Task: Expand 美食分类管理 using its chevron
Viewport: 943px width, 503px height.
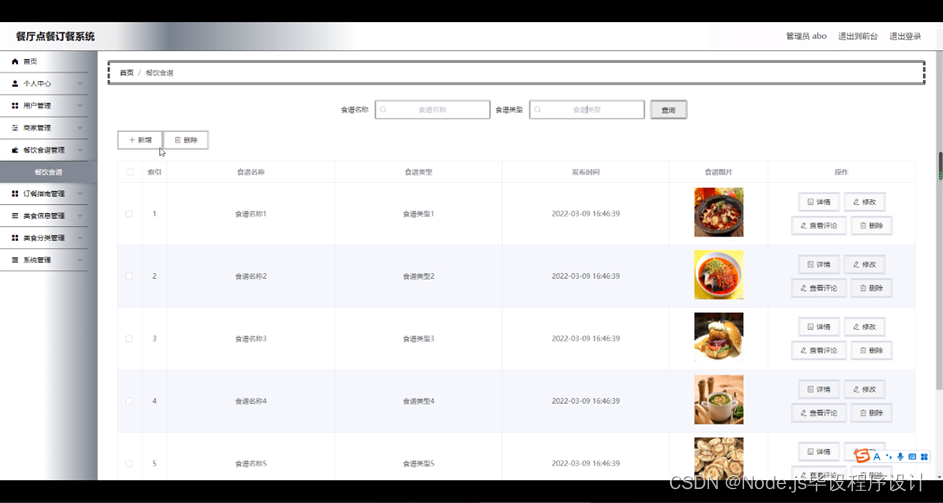Action: [80, 238]
